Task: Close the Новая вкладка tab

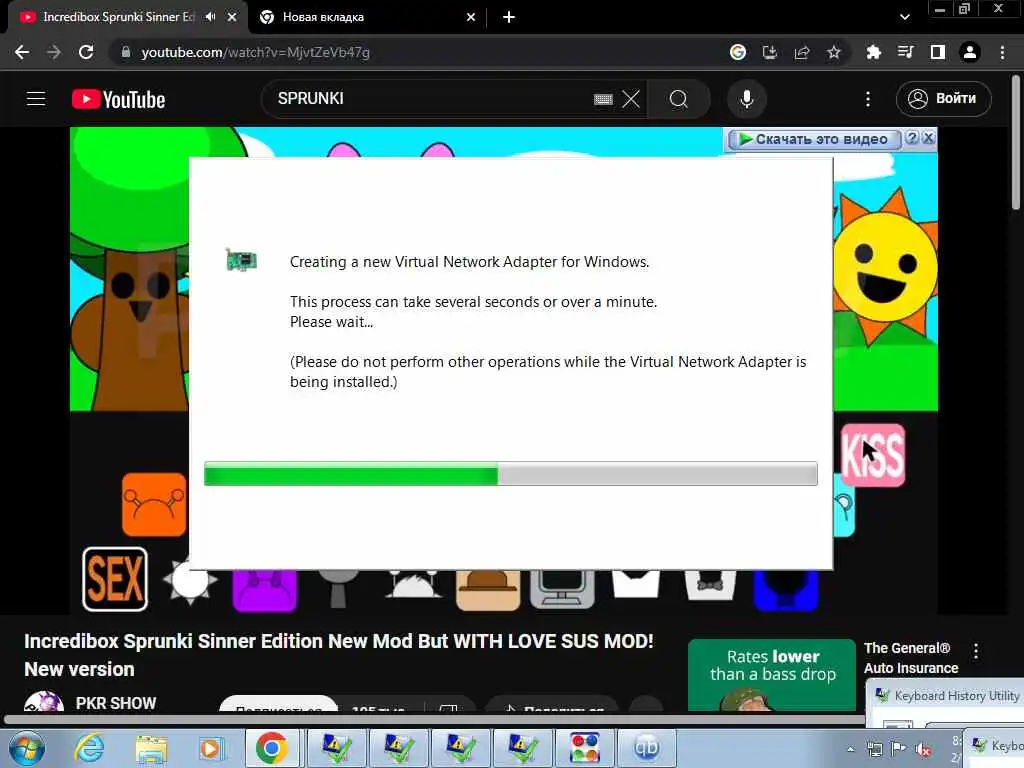Action: point(471,17)
